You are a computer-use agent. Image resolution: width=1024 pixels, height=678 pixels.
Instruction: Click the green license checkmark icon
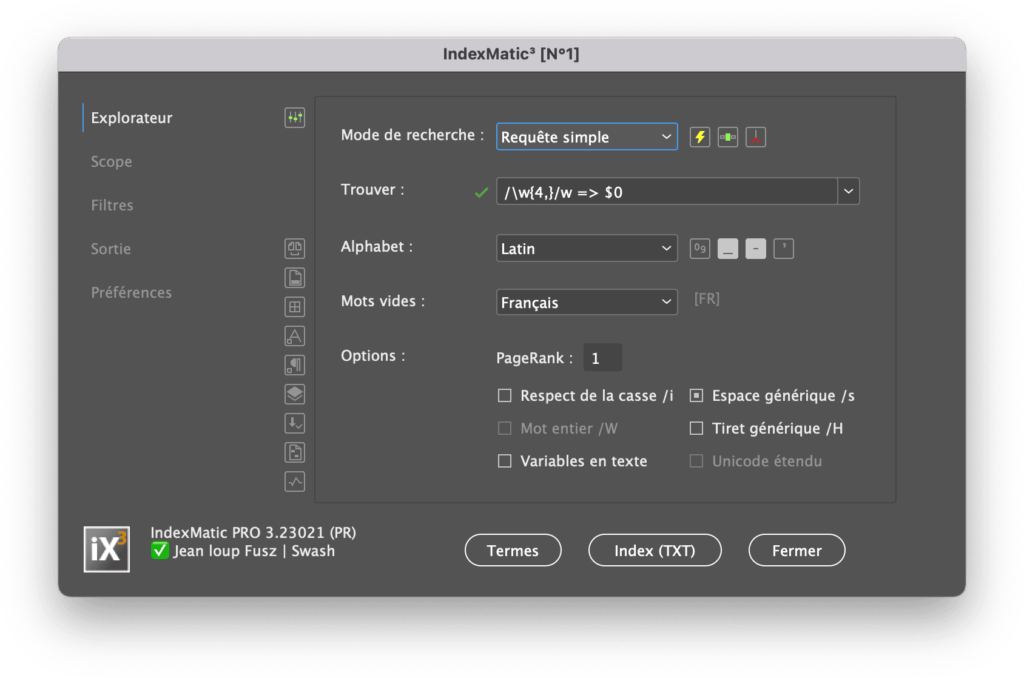click(x=159, y=551)
